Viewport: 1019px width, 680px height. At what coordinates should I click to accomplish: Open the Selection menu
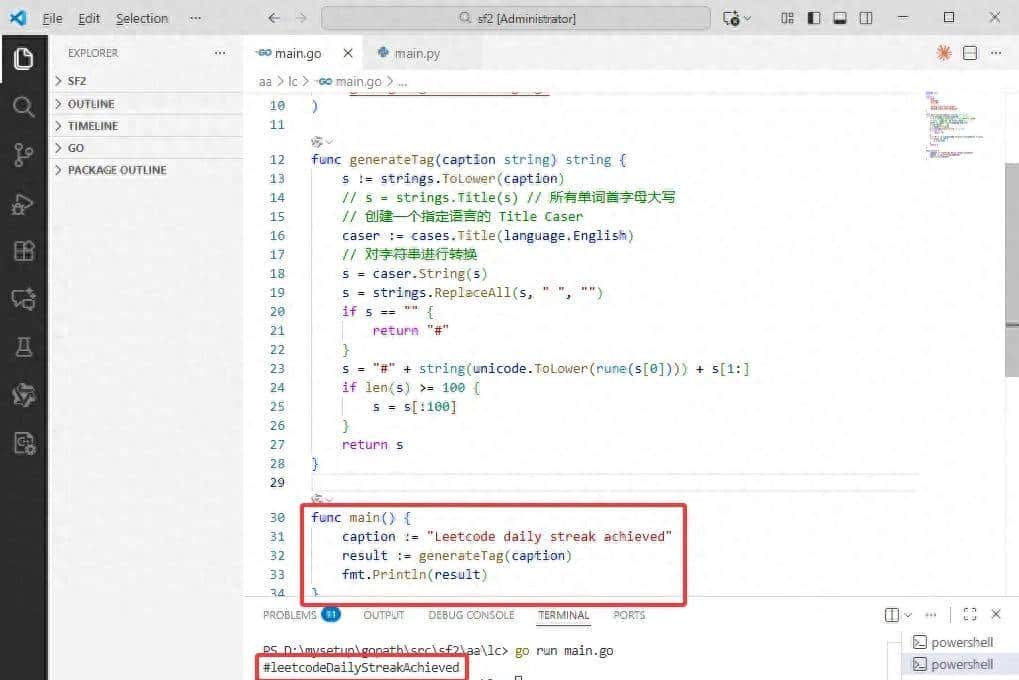click(x=142, y=18)
